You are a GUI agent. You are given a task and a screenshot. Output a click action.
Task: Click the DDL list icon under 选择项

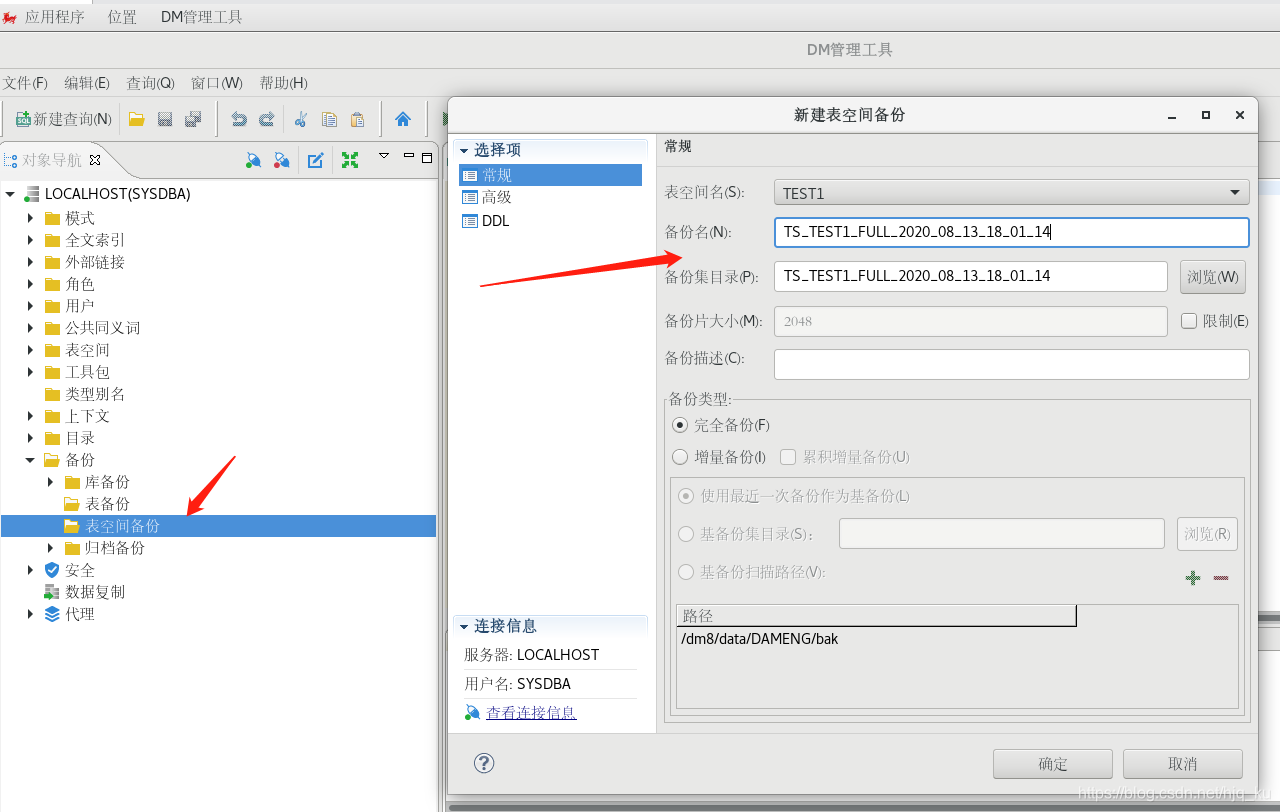click(x=470, y=221)
